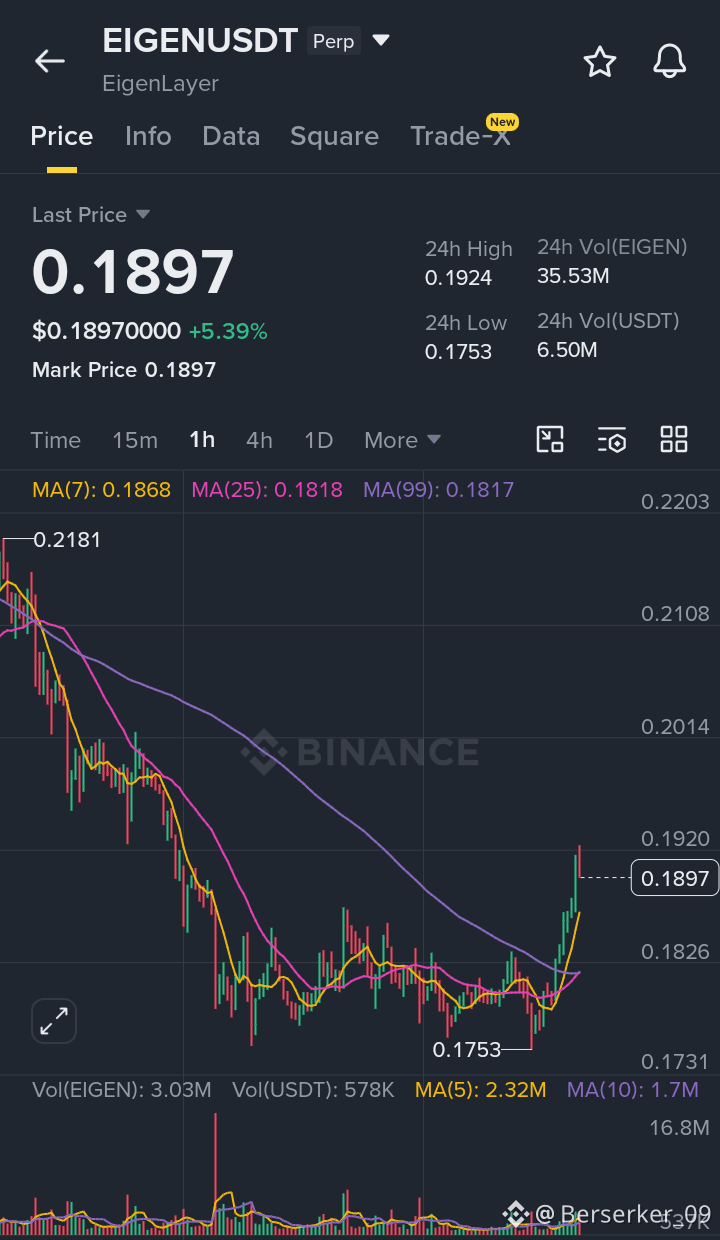
Task: Click the 24h Low value 0.1753
Action: 459,352
